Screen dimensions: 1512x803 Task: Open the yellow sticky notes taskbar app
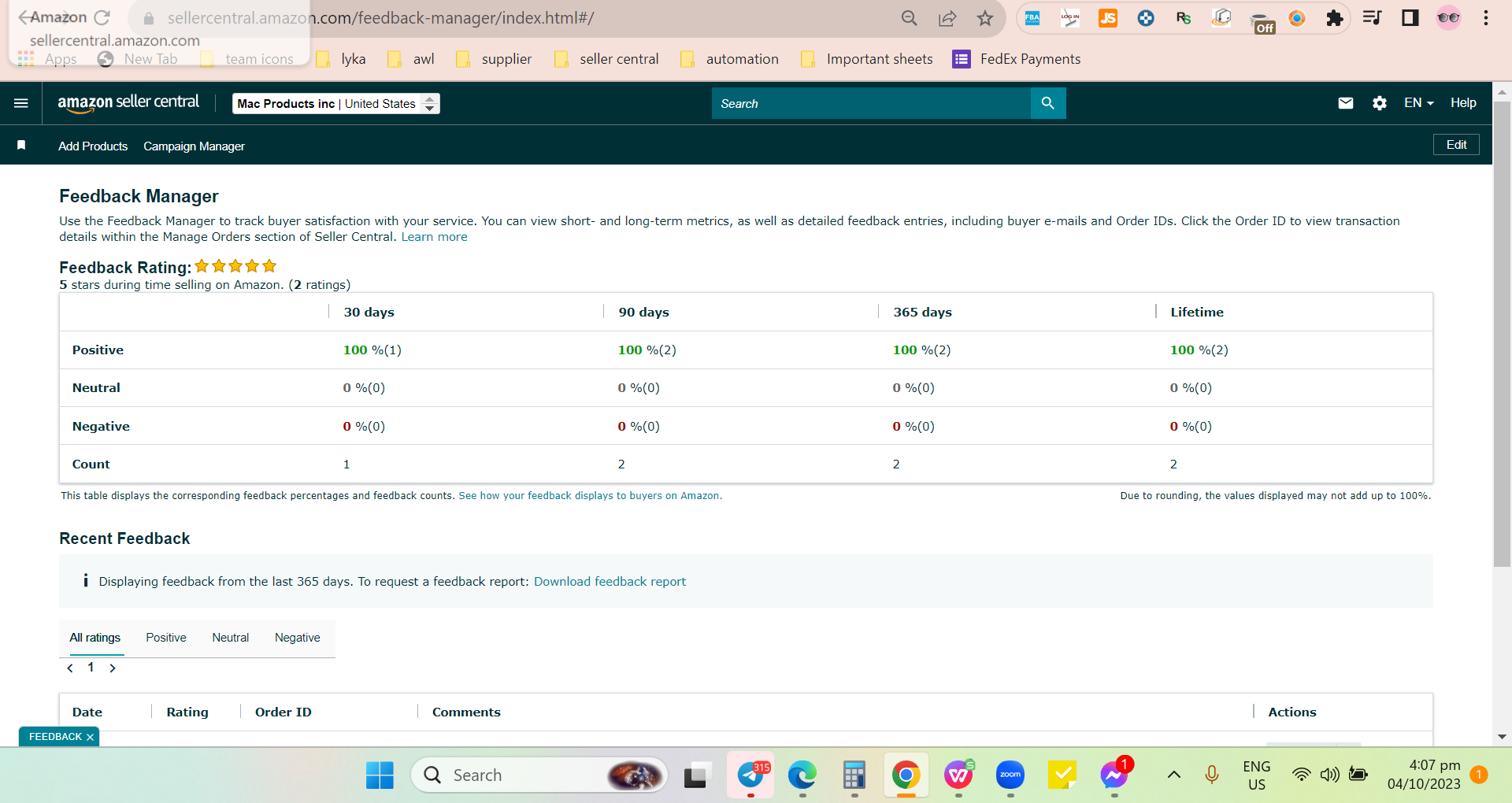tap(1062, 775)
